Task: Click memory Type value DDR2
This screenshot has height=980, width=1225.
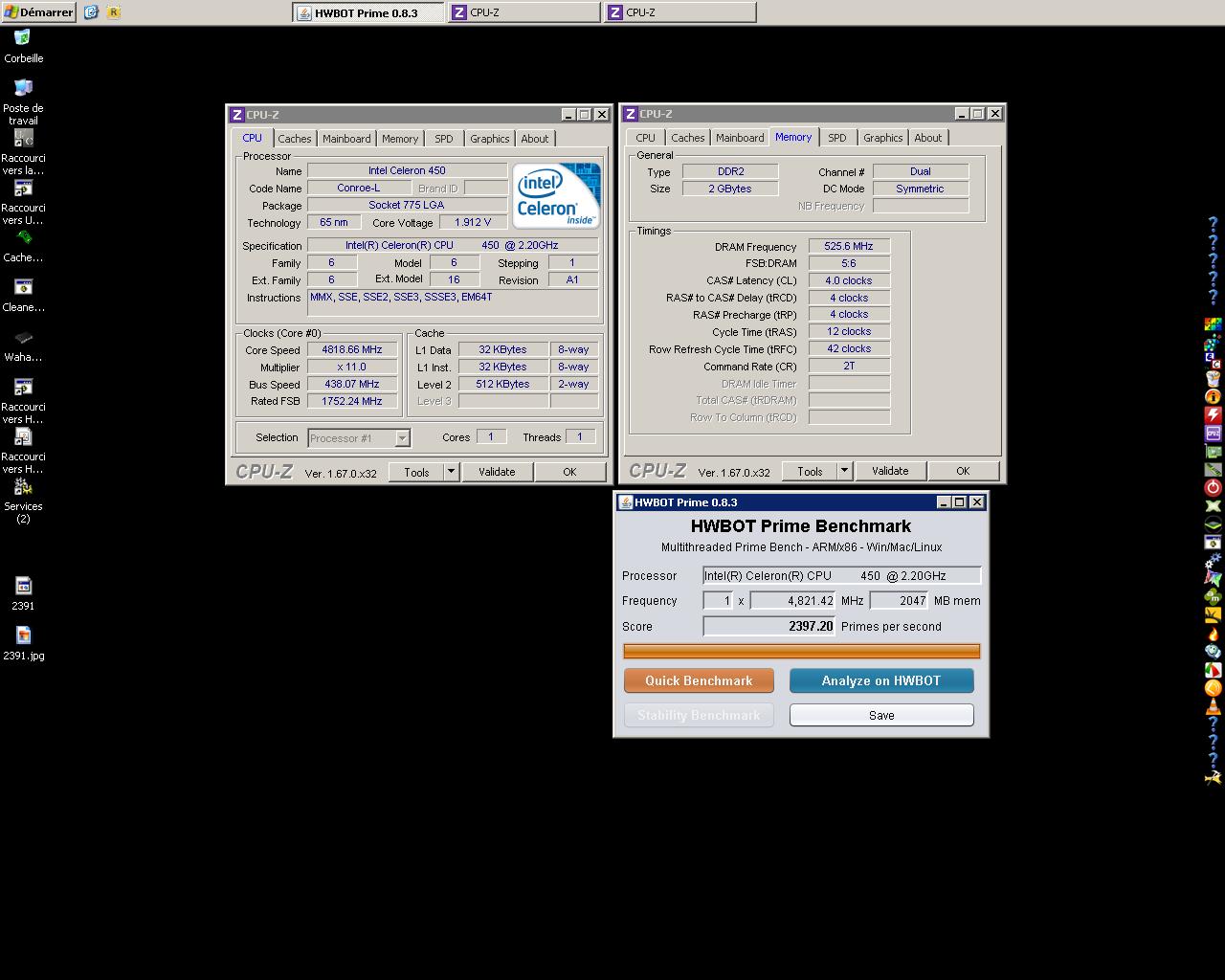Action: coord(730,171)
